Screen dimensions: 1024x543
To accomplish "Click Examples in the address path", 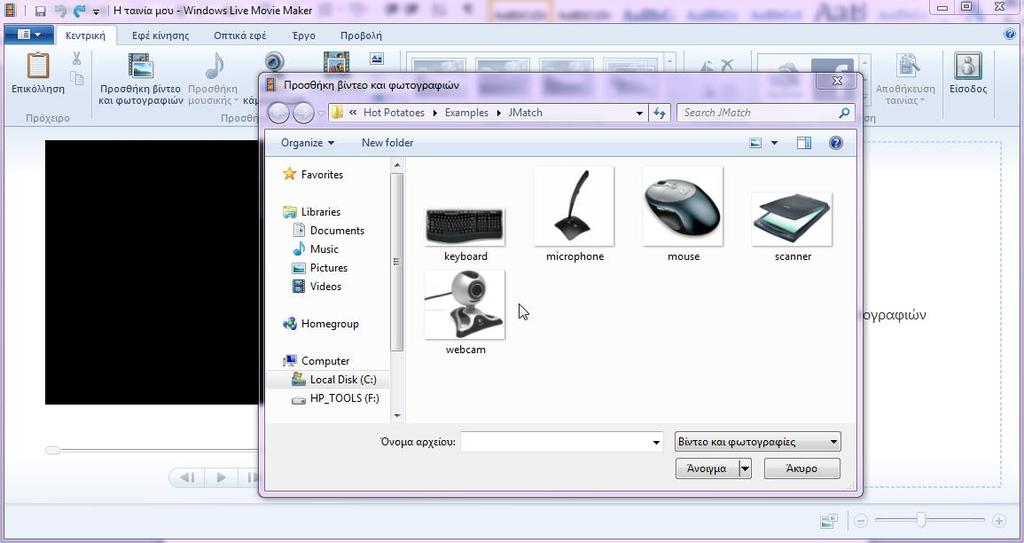I will (x=466, y=112).
